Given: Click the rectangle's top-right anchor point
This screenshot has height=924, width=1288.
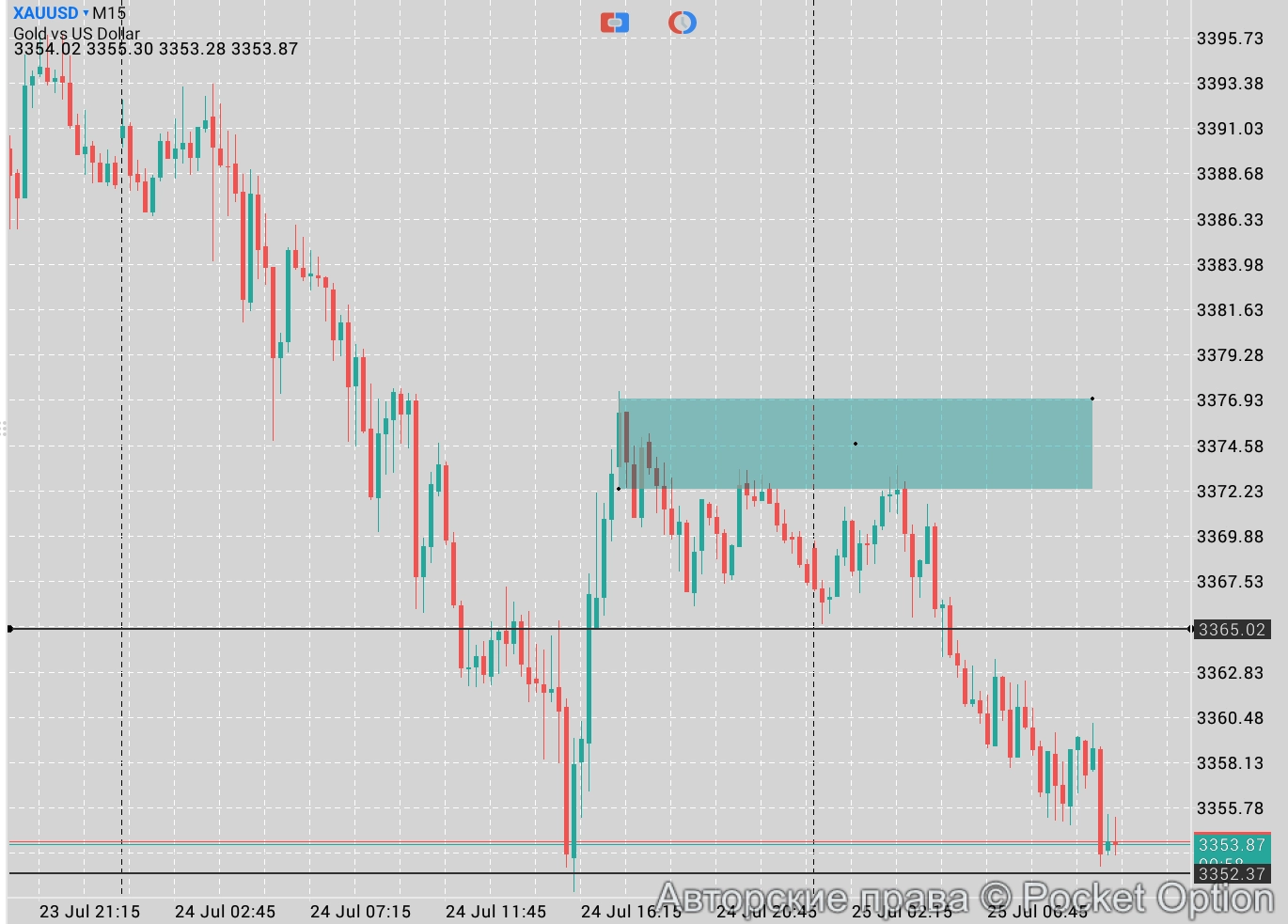Looking at the screenshot, I should click(1092, 399).
